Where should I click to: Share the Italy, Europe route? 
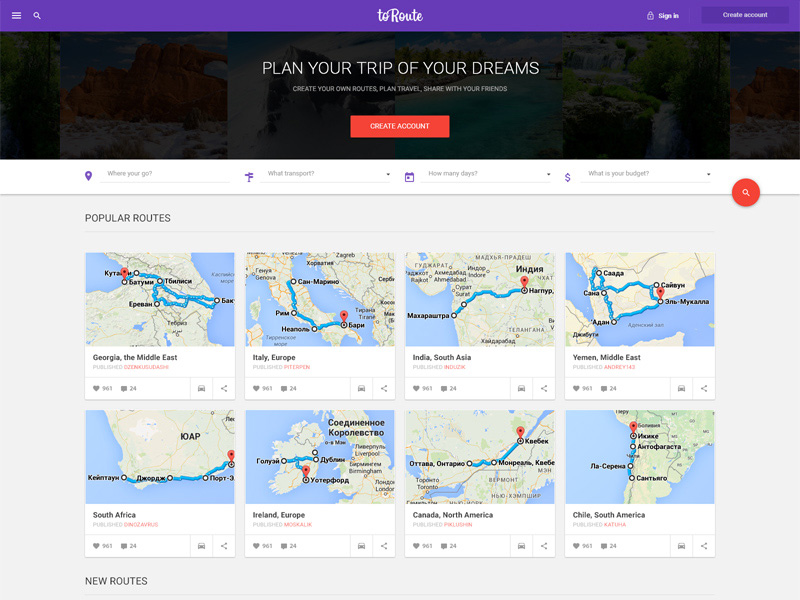[x=384, y=388]
